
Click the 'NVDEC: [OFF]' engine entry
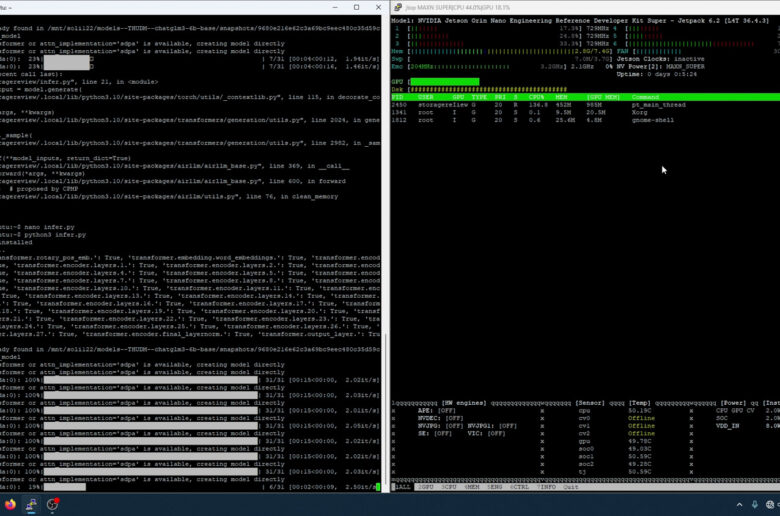(440, 418)
